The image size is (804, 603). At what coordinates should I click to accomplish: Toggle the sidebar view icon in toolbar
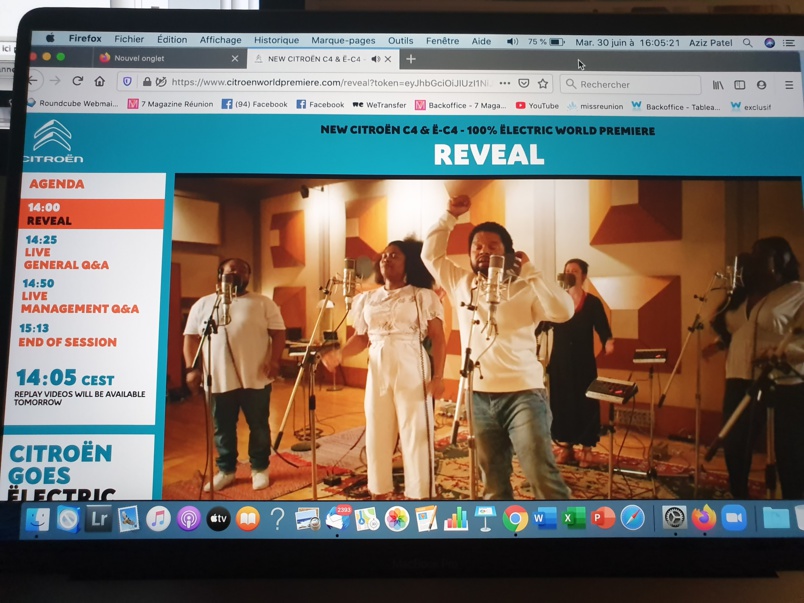(740, 85)
